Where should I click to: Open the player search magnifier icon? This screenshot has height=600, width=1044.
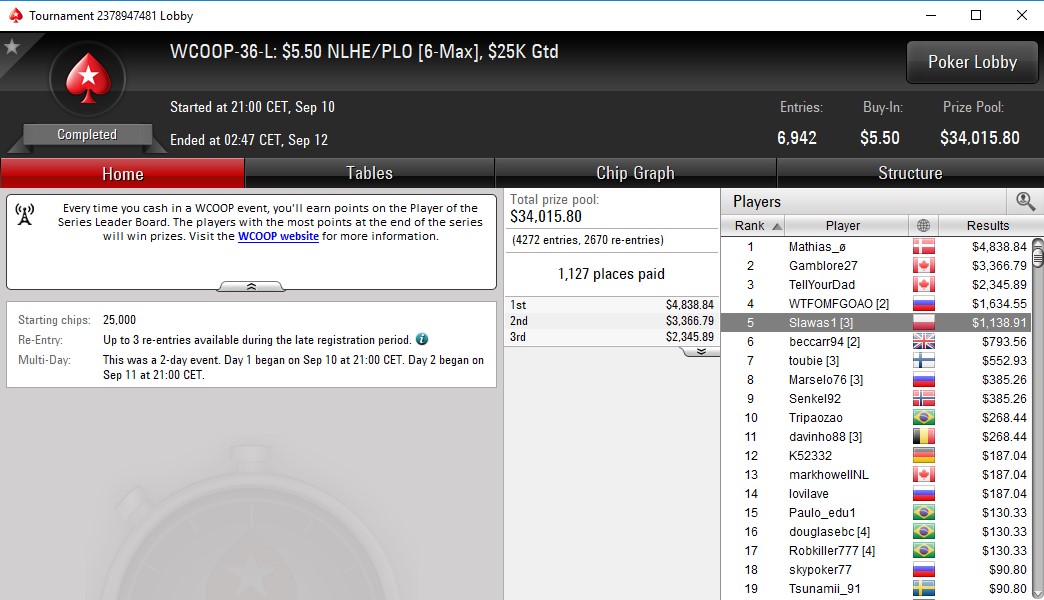pos(1025,201)
